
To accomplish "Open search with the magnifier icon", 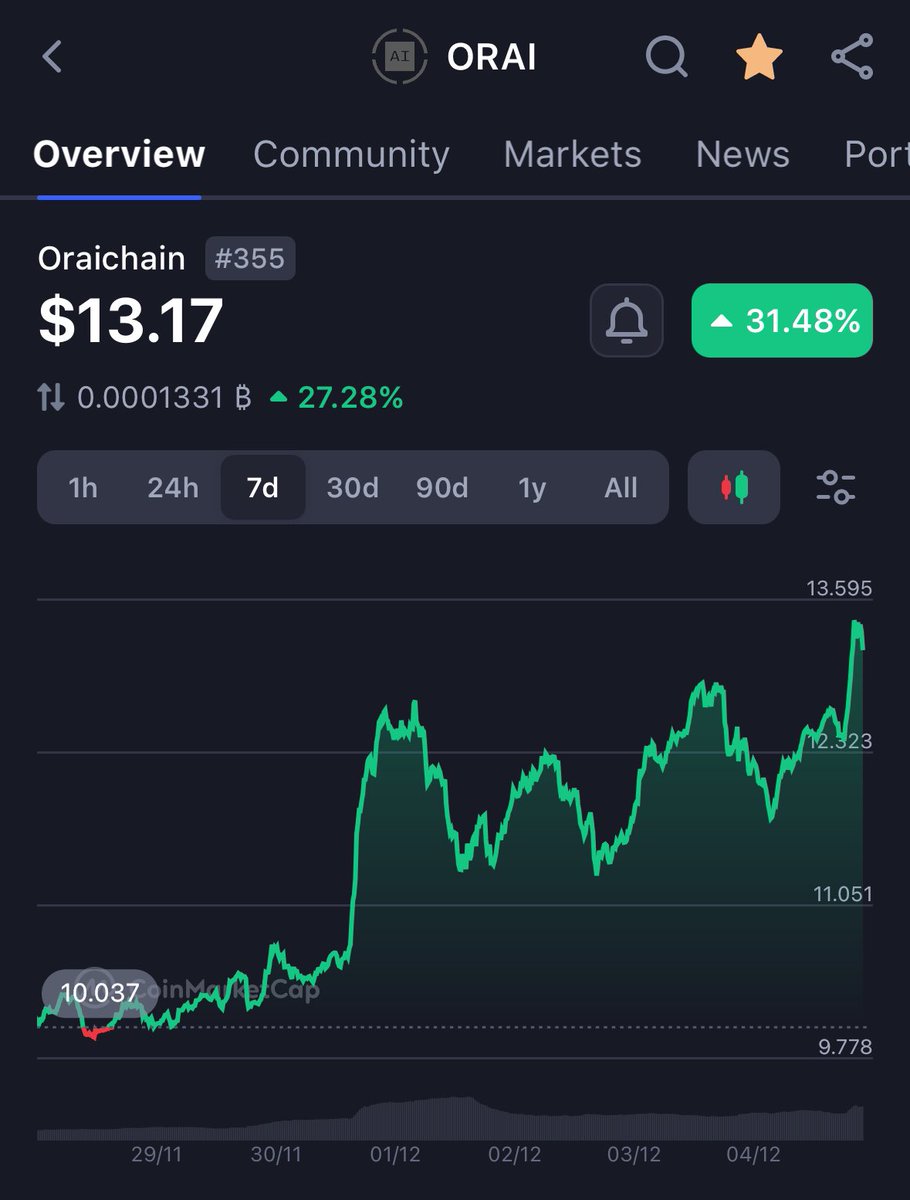I will pos(666,56).
